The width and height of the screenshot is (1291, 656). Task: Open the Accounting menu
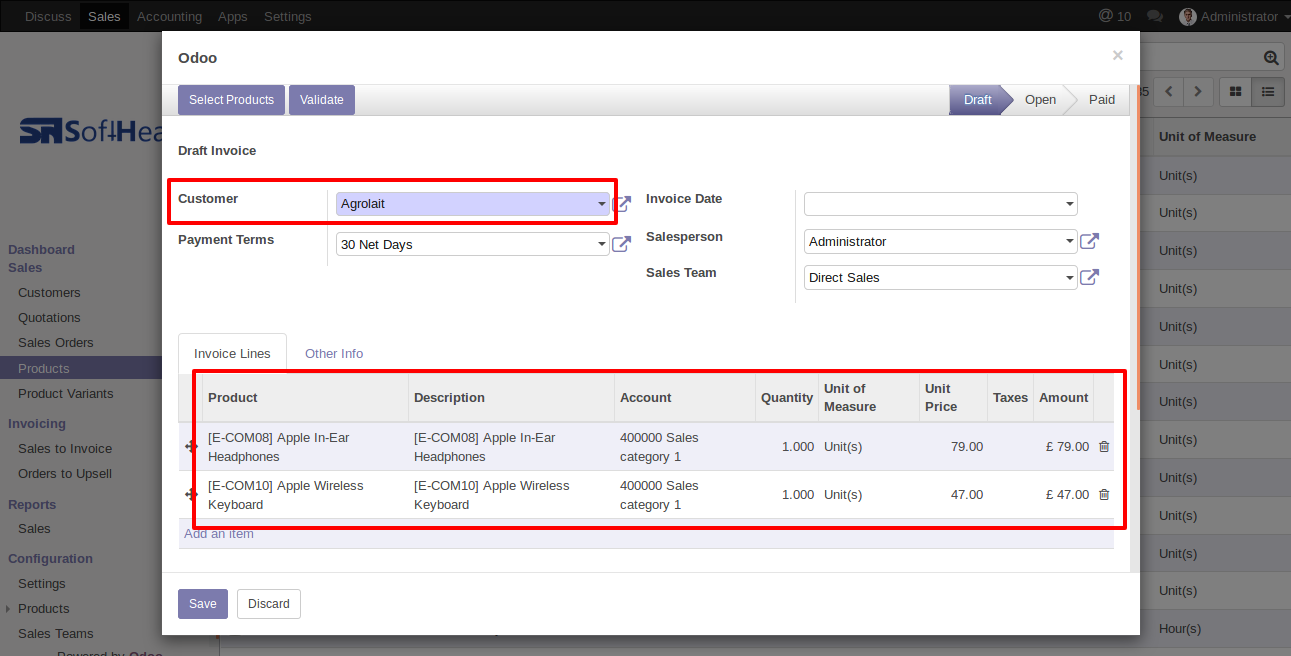coord(169,16)
